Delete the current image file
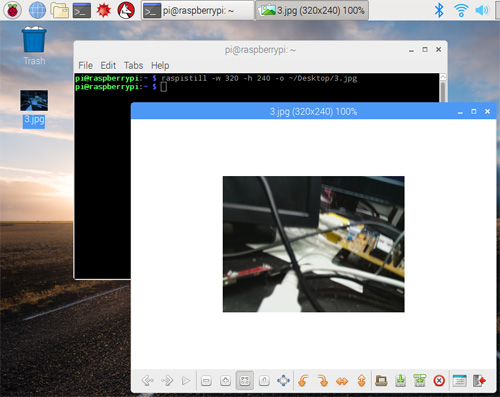The image size is (500, 397). point(439,380)
